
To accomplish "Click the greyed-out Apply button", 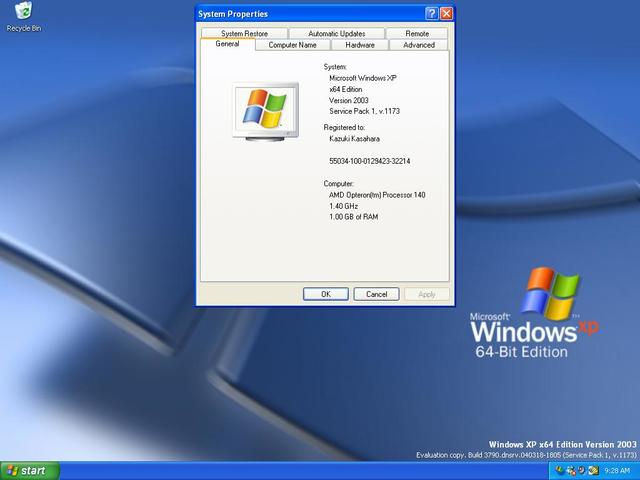I will [427, 294].
